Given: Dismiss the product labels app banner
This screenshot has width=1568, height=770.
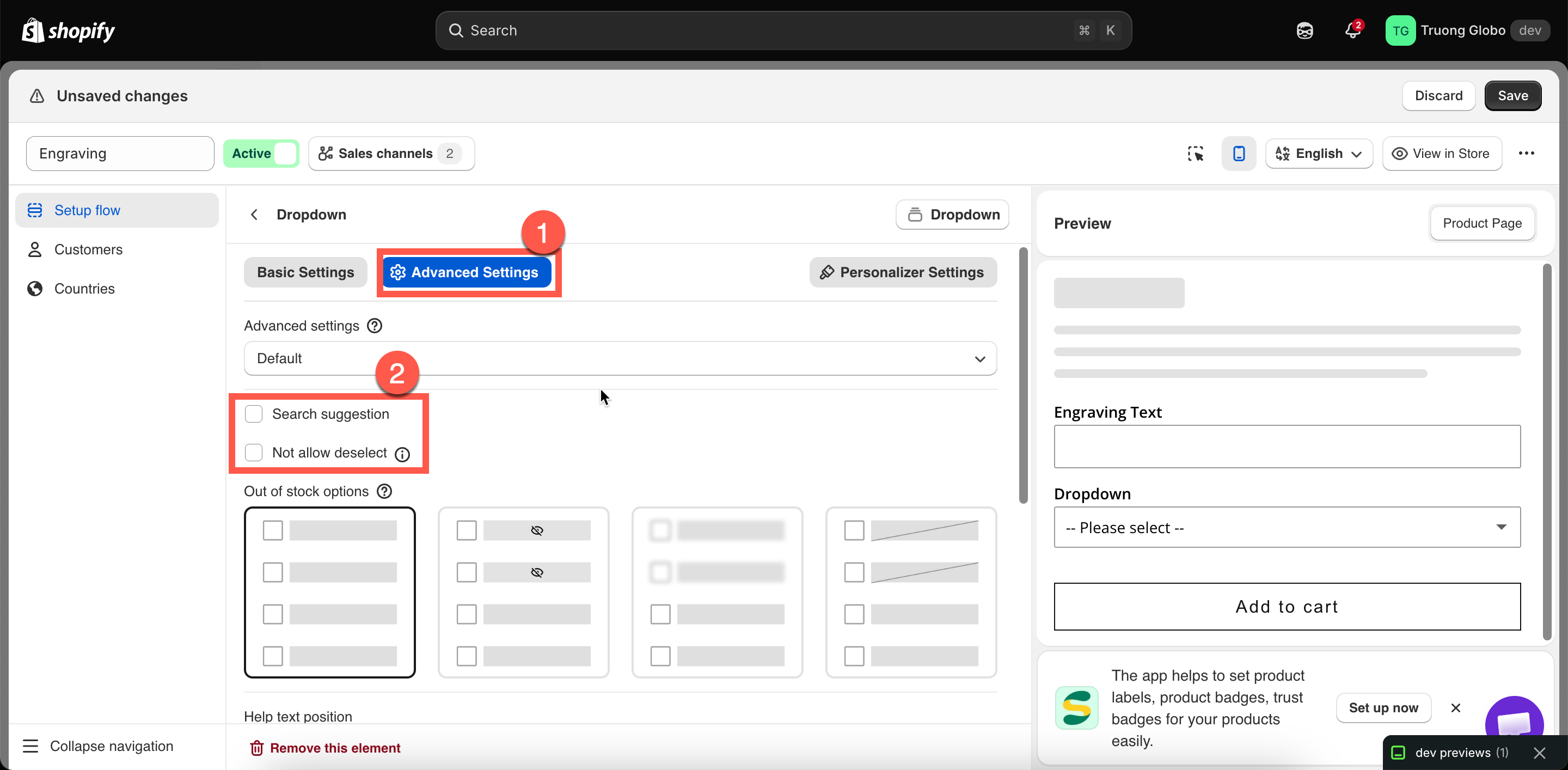Looking at the screenshot, I should coord(1455,707).
